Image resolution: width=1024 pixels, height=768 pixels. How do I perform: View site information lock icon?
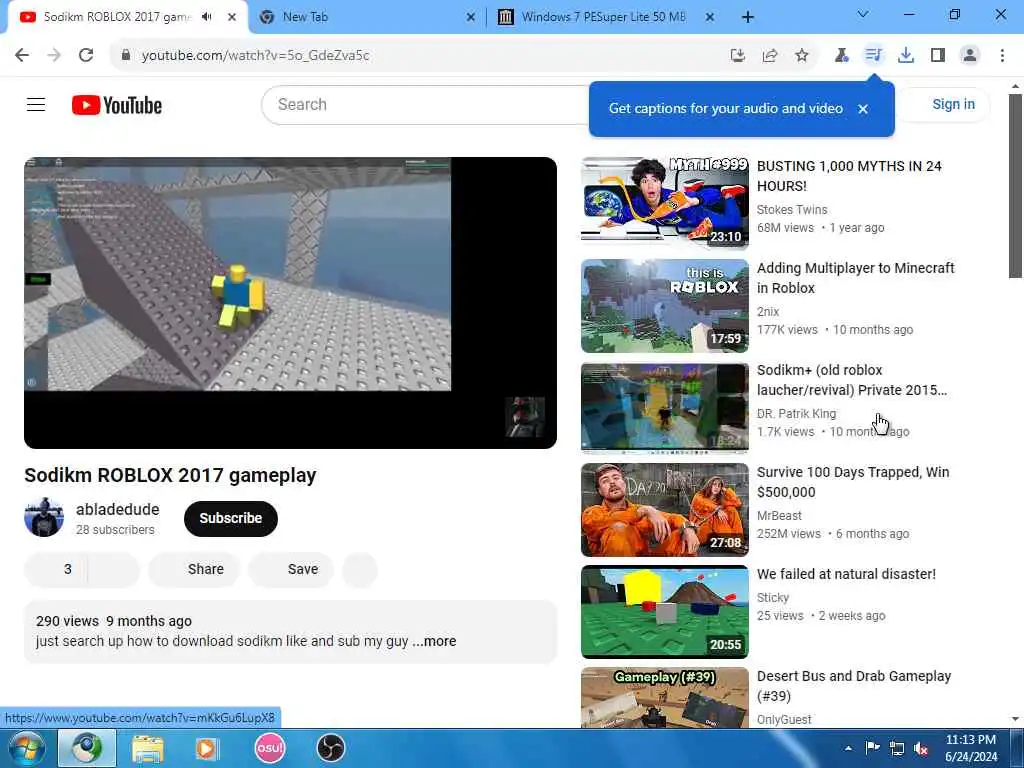pyautogui.click(x=126, y=56)
